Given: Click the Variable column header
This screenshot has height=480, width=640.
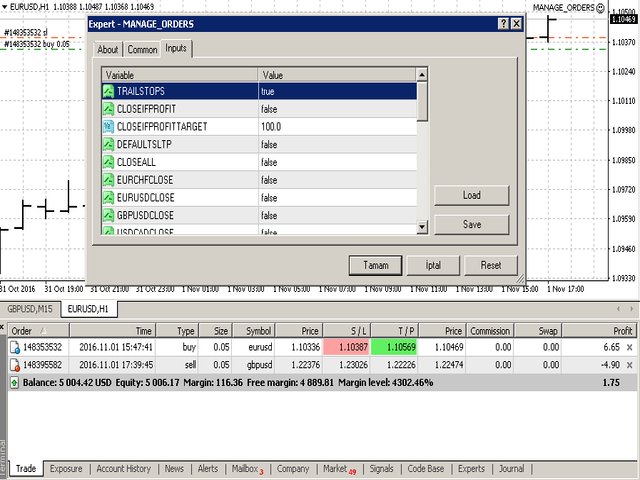Looking at the screenshot, I should pos(180,75).
